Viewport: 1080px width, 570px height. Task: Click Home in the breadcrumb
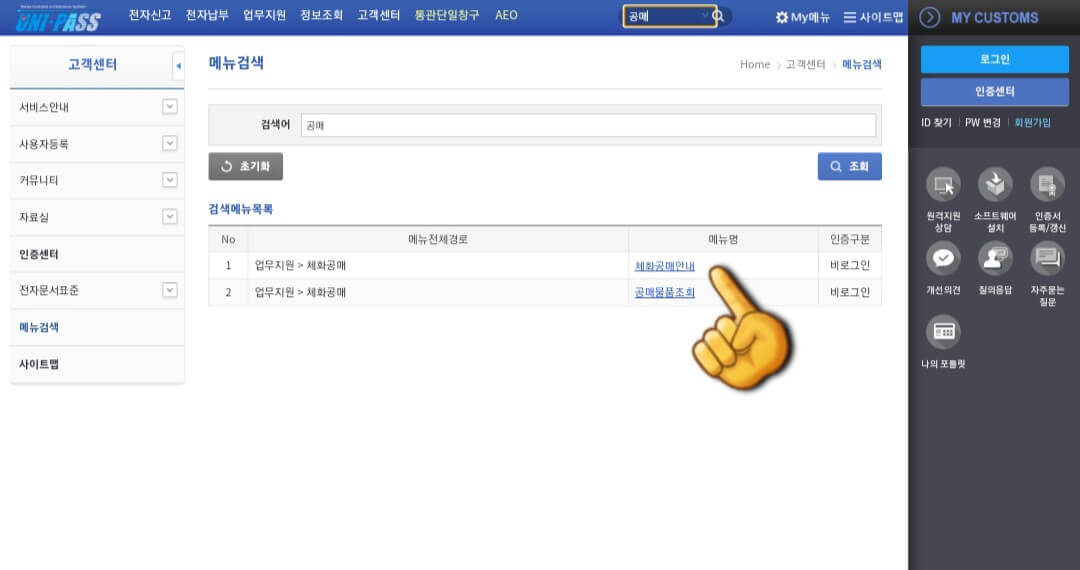[x=755, y=65]
